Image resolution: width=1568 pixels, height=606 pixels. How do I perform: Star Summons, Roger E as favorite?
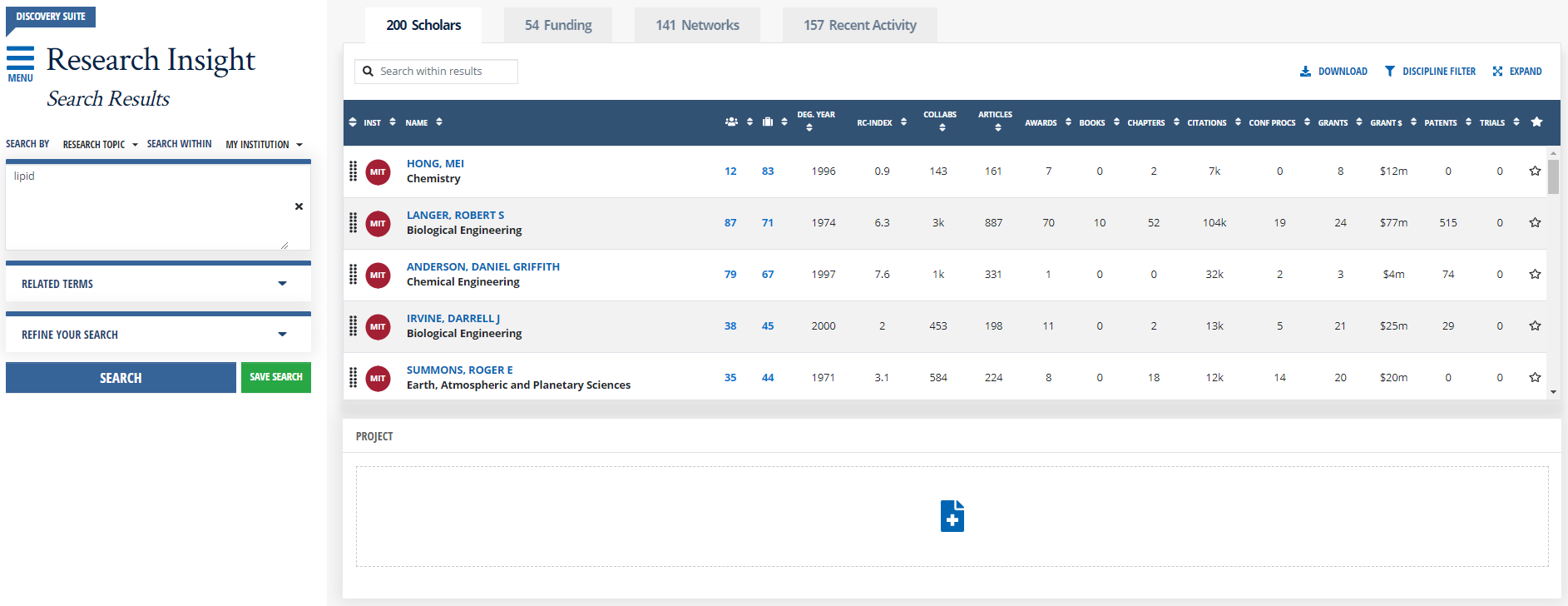point(1535,378)
